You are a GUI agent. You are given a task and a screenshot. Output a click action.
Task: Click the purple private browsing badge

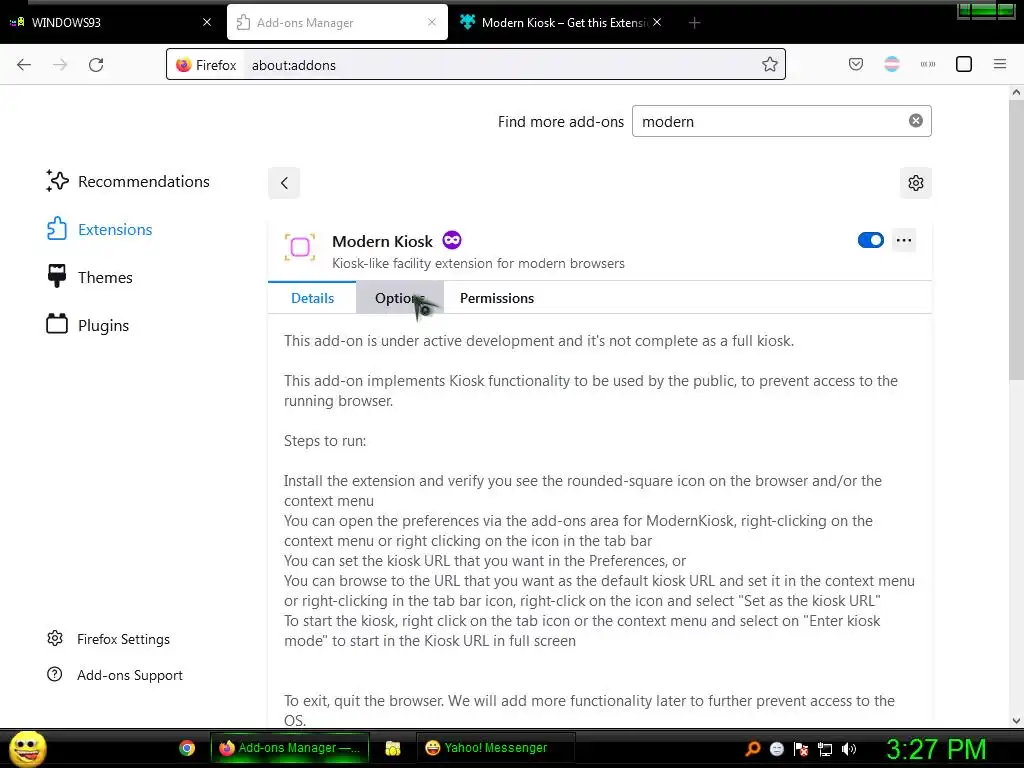pos(452,240)
